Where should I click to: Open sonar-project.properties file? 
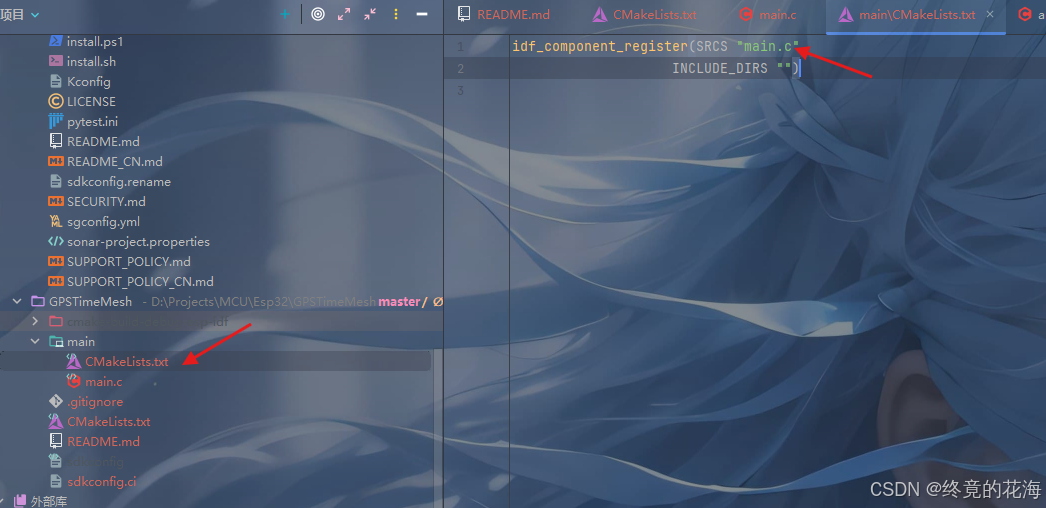point(138,241)
